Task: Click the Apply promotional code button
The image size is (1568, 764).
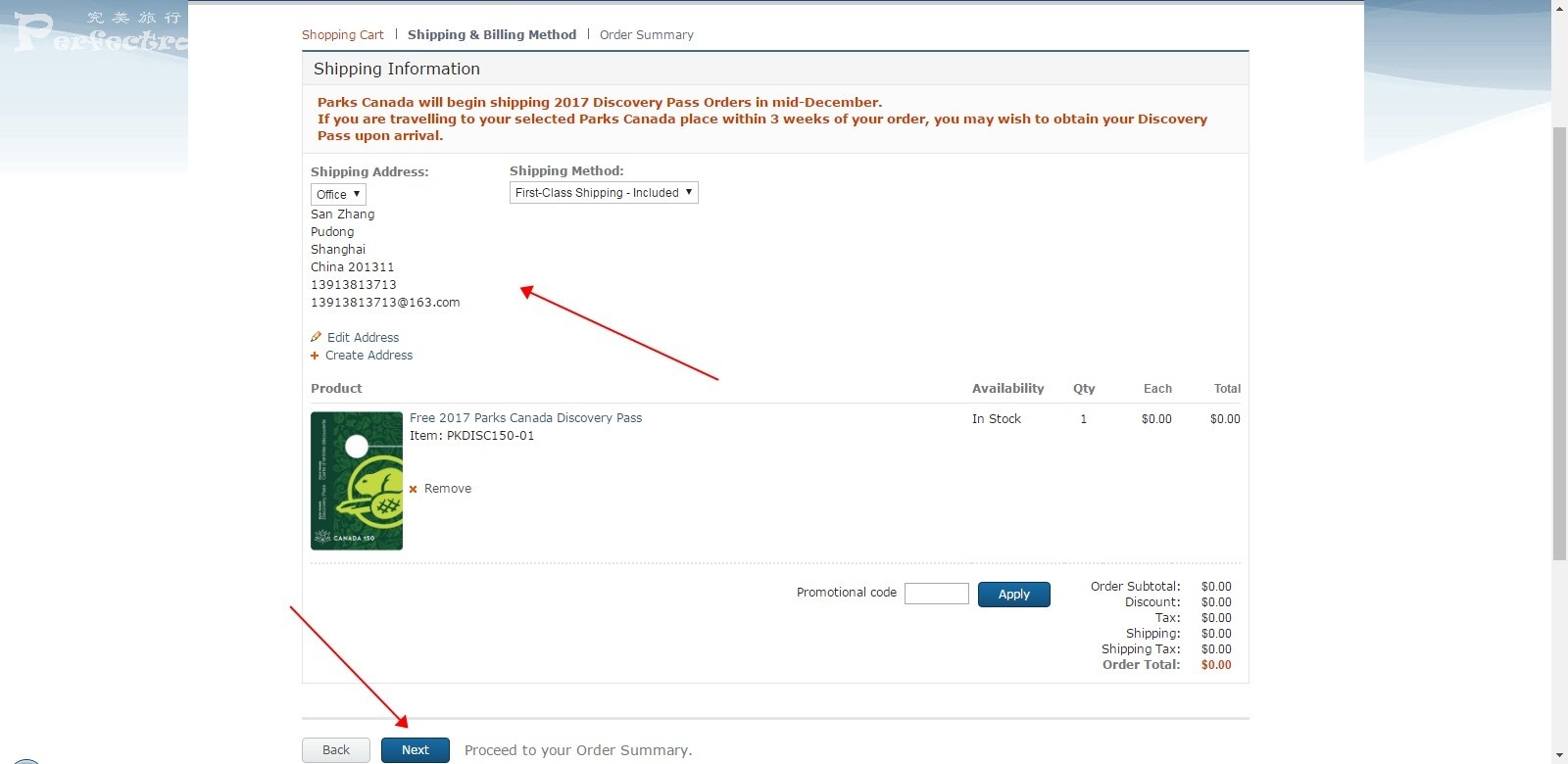Action: (1014, 595)
